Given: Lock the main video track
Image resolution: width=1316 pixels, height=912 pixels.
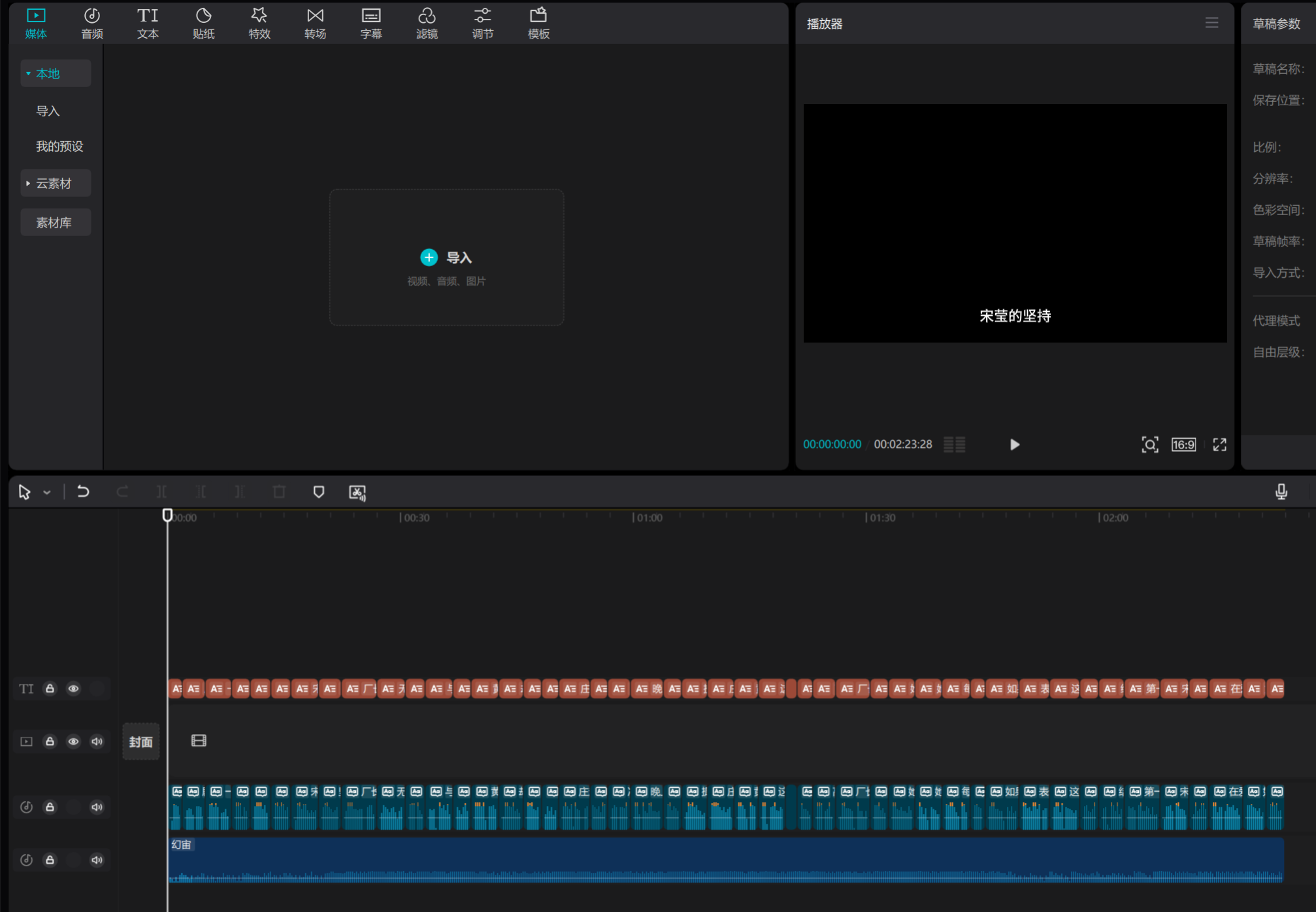Looking at the screenshot, I should (50, 741).
